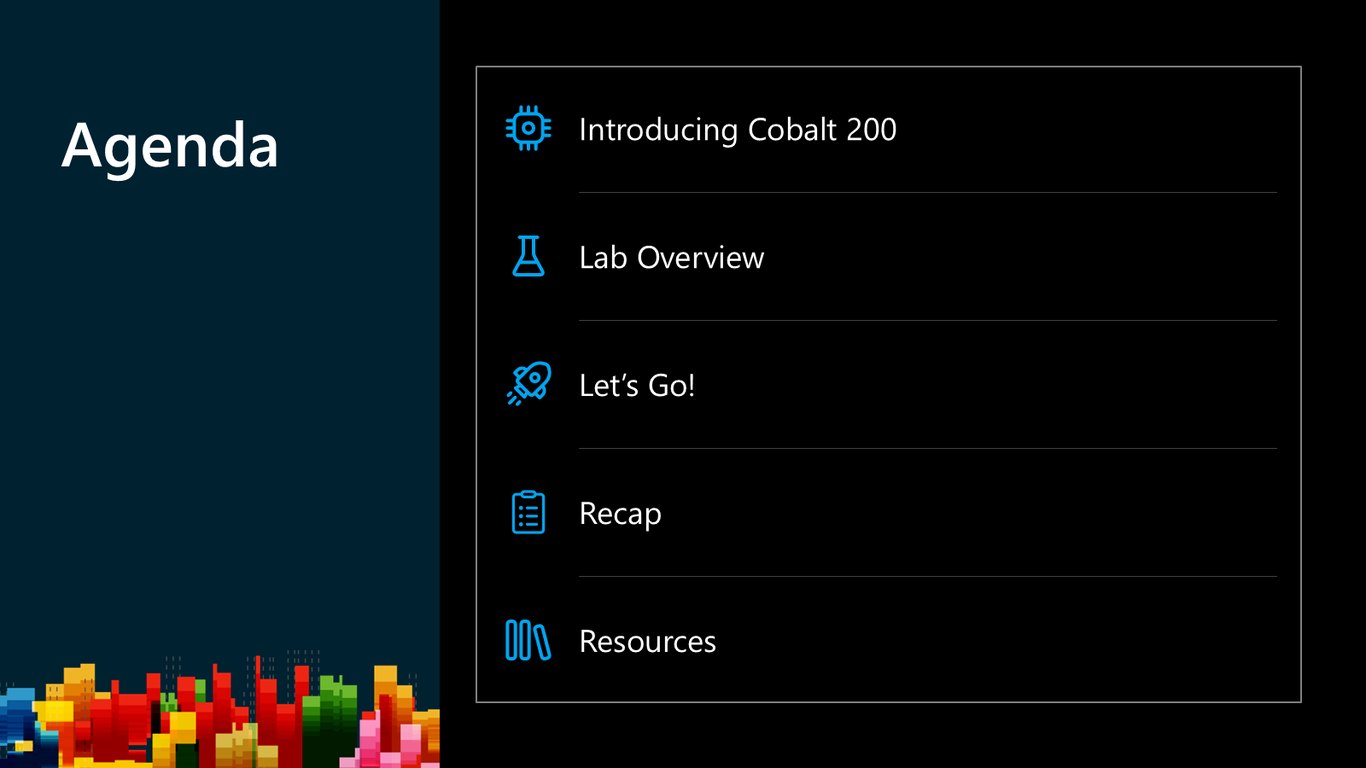
Task: Click divider line between Recap and Resources
Action: tap(927, 576)
